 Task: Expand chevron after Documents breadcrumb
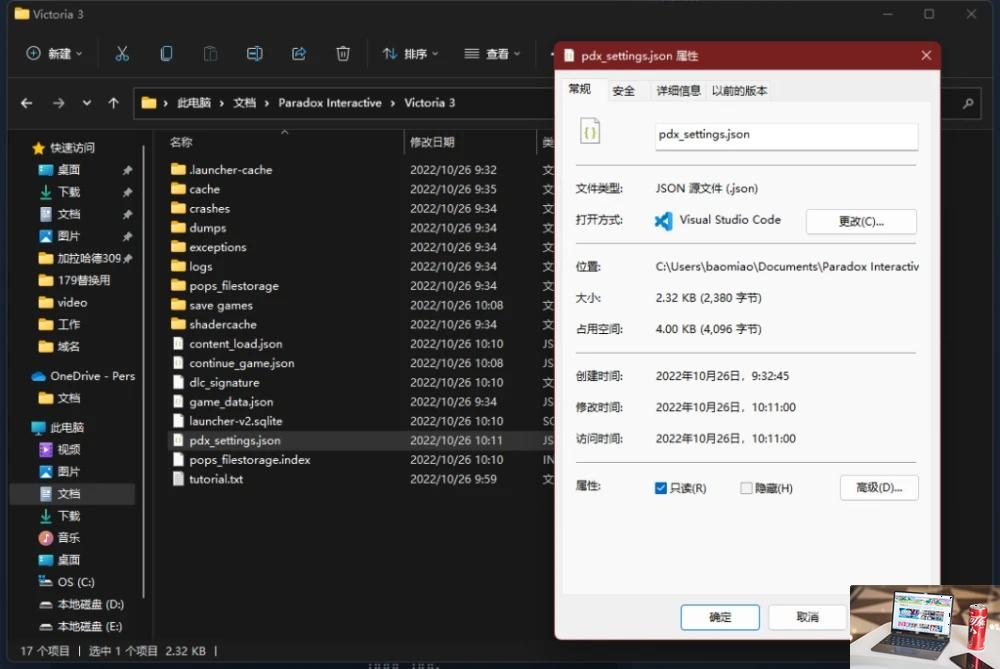coord(266,103)
